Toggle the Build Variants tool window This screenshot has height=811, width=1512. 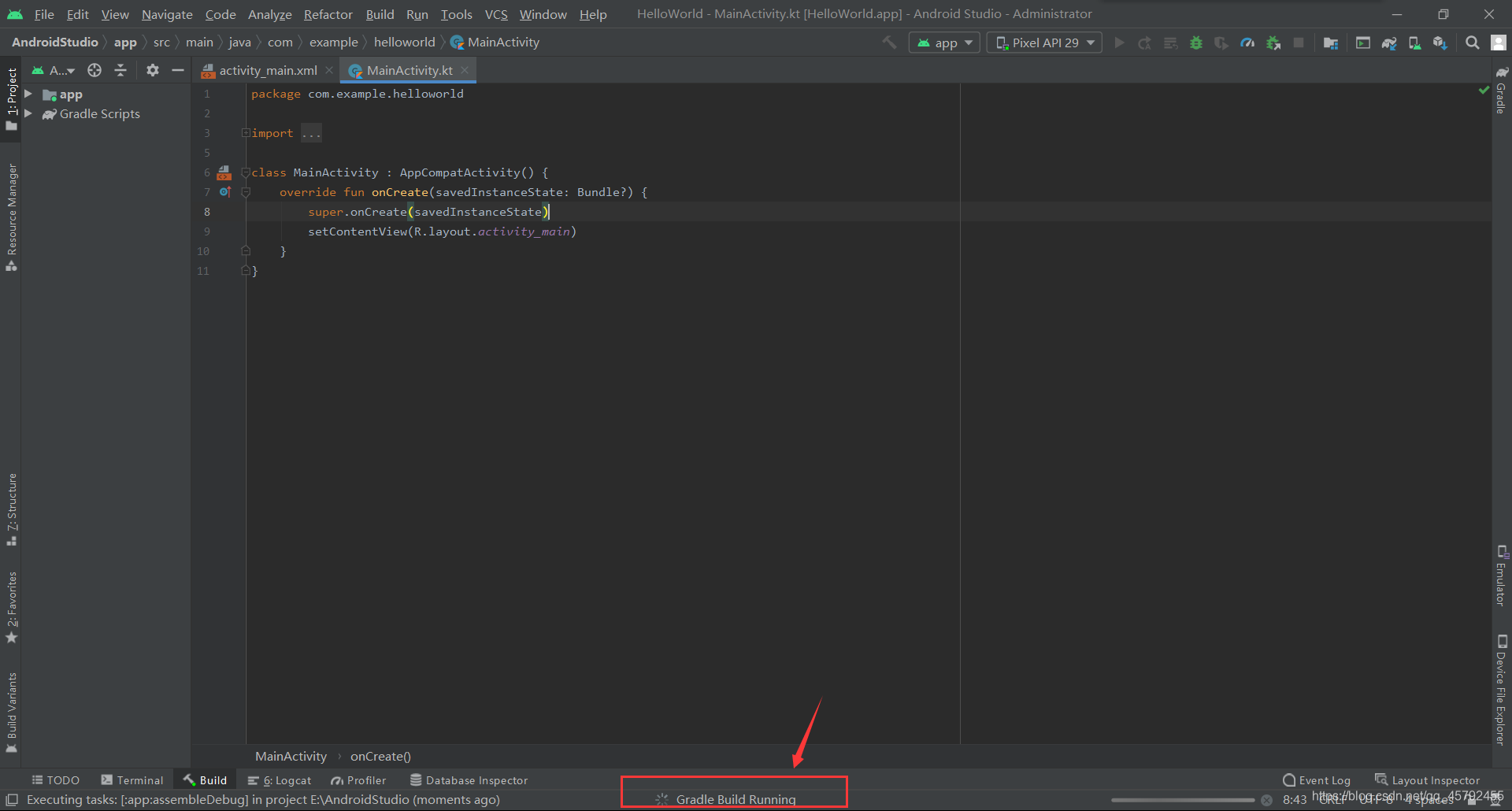click(x=11, y=712)
